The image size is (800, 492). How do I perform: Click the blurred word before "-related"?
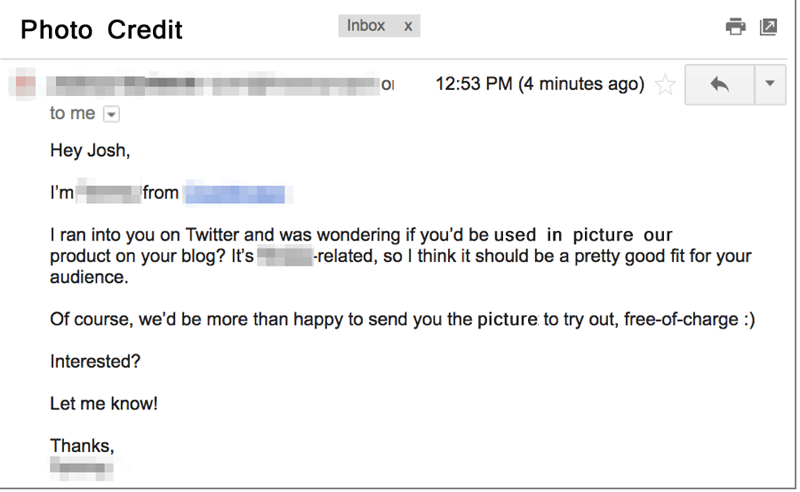point(284,256)
